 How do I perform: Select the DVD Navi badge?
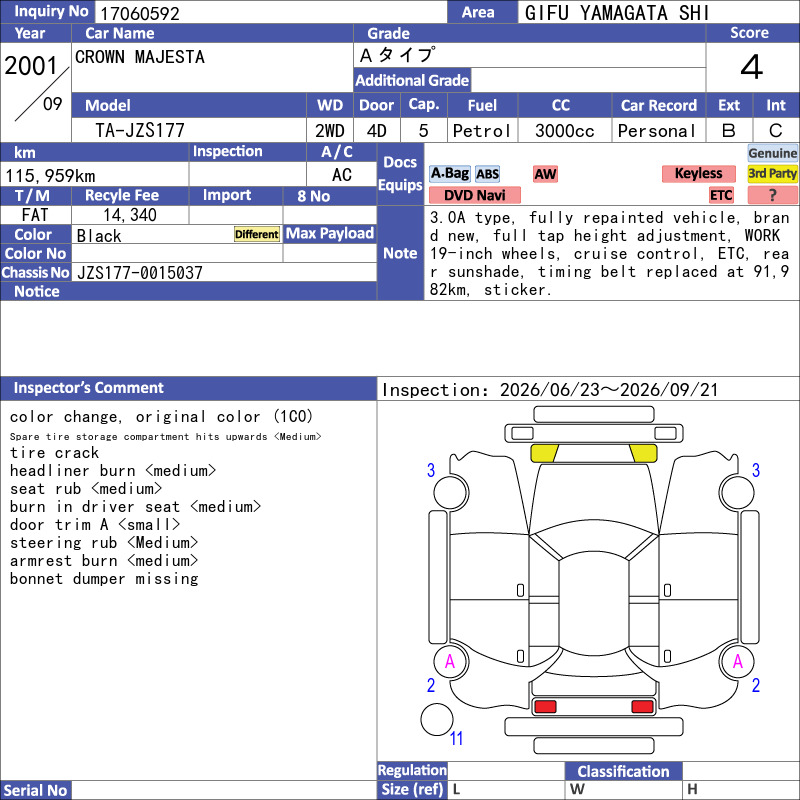click(474, 195)
